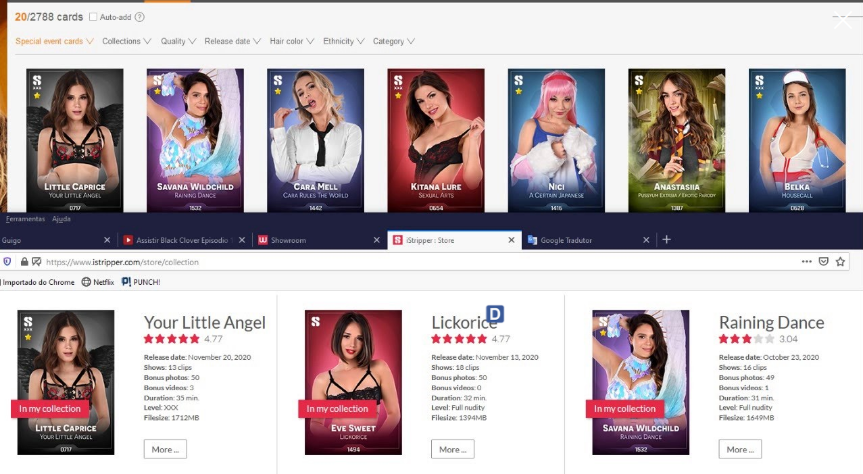Click the Showroom tab favicon
Viewport: 863px width, 474px height.
click(263, 240)
